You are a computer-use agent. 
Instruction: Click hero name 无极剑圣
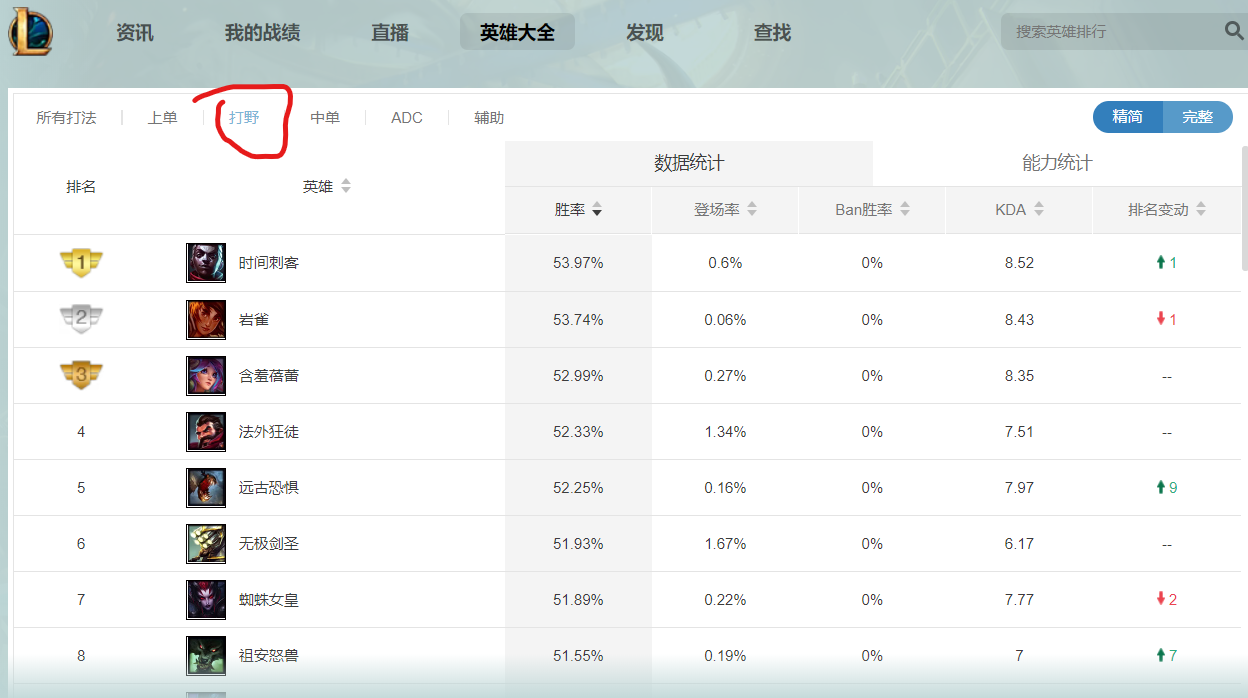pyautogui.click(x=269, y=544)
